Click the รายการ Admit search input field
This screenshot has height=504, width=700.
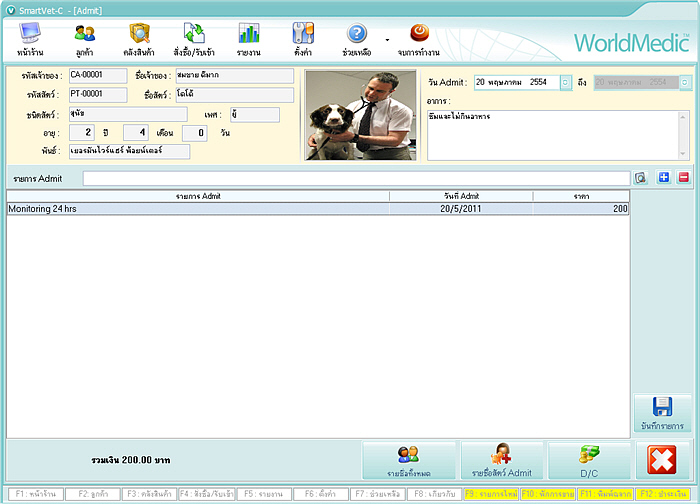coord(357,178)
